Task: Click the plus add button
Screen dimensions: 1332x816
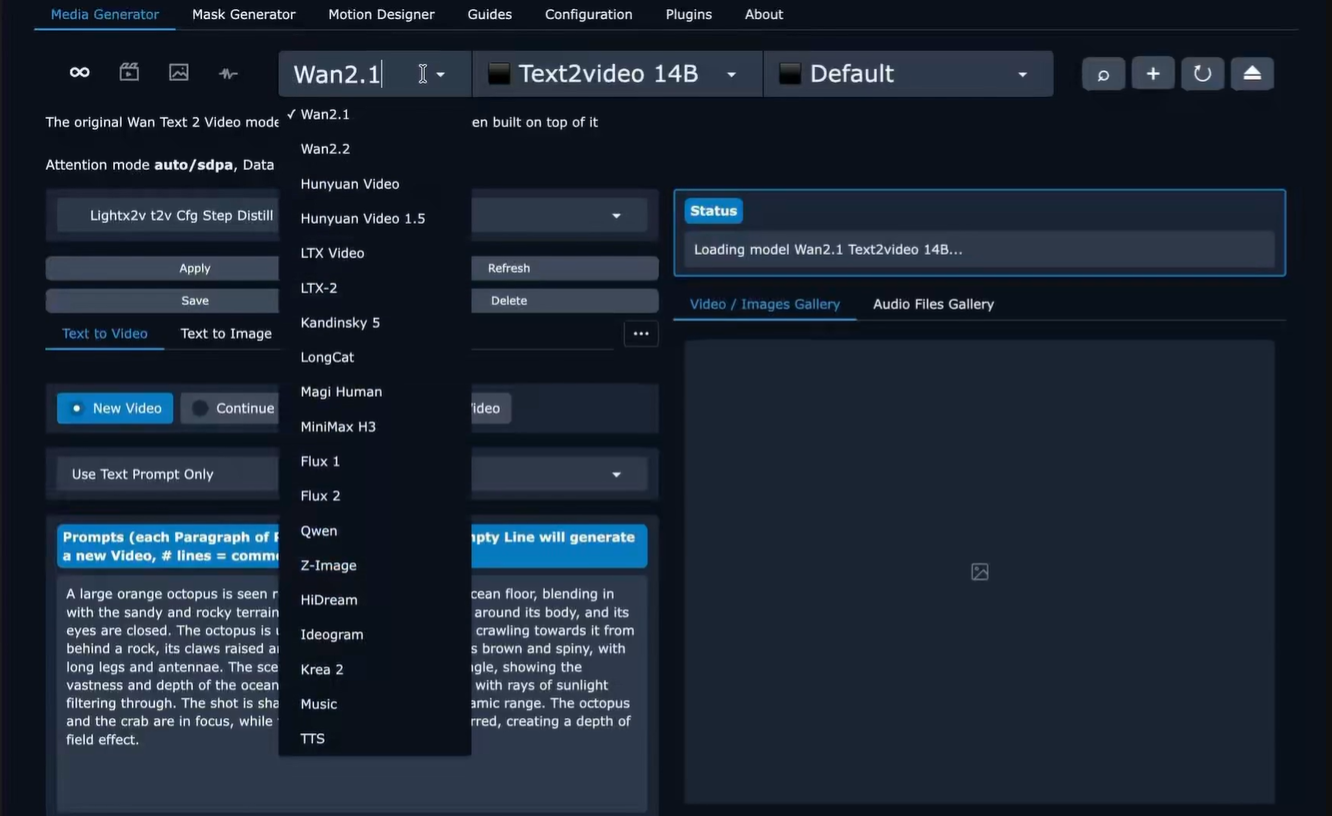Action: point(1153,74)
